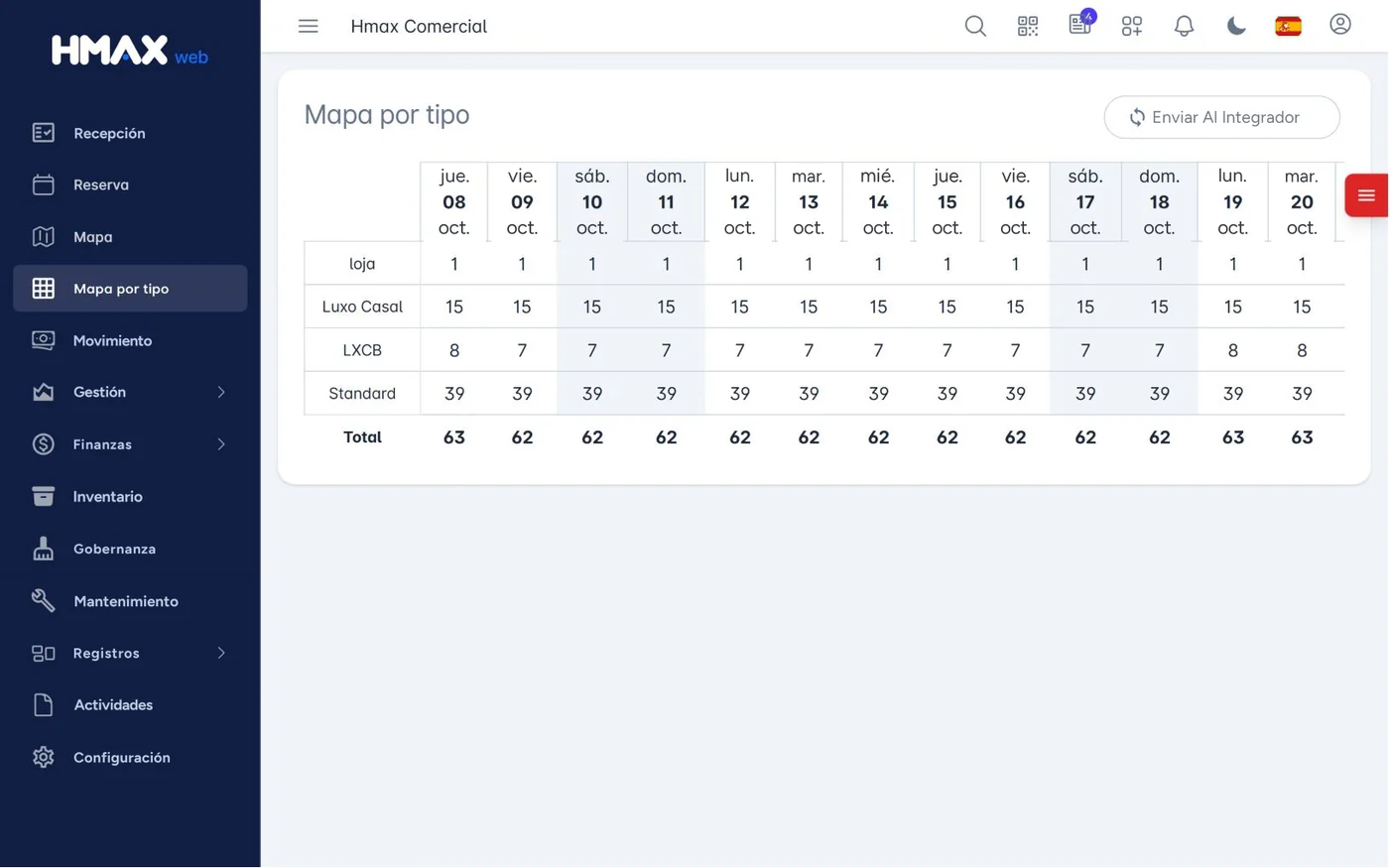Change language via Spanish flag
The width and height of the screenshot is (1389, 868).
tap(1288, 26)
